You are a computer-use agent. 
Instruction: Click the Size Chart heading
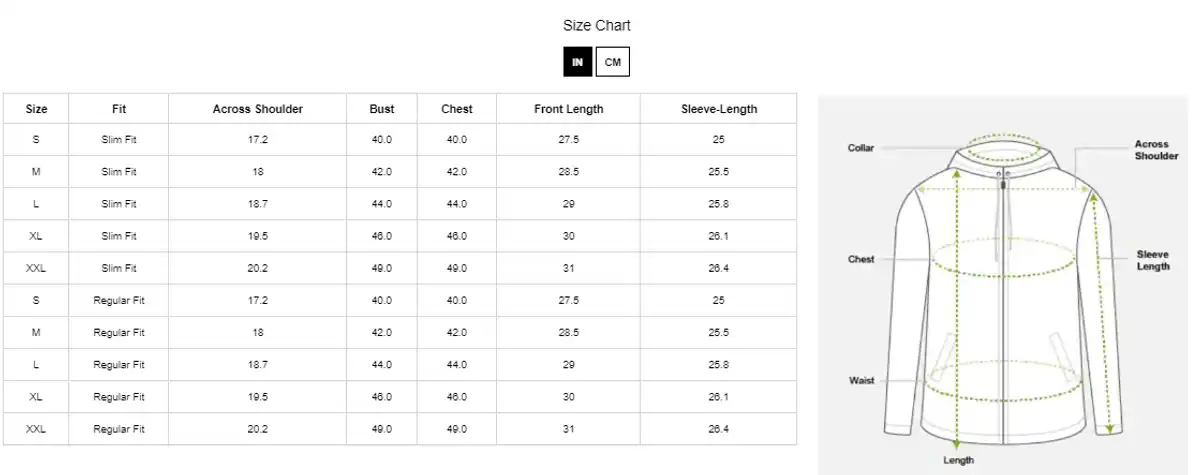coord(596,26)
